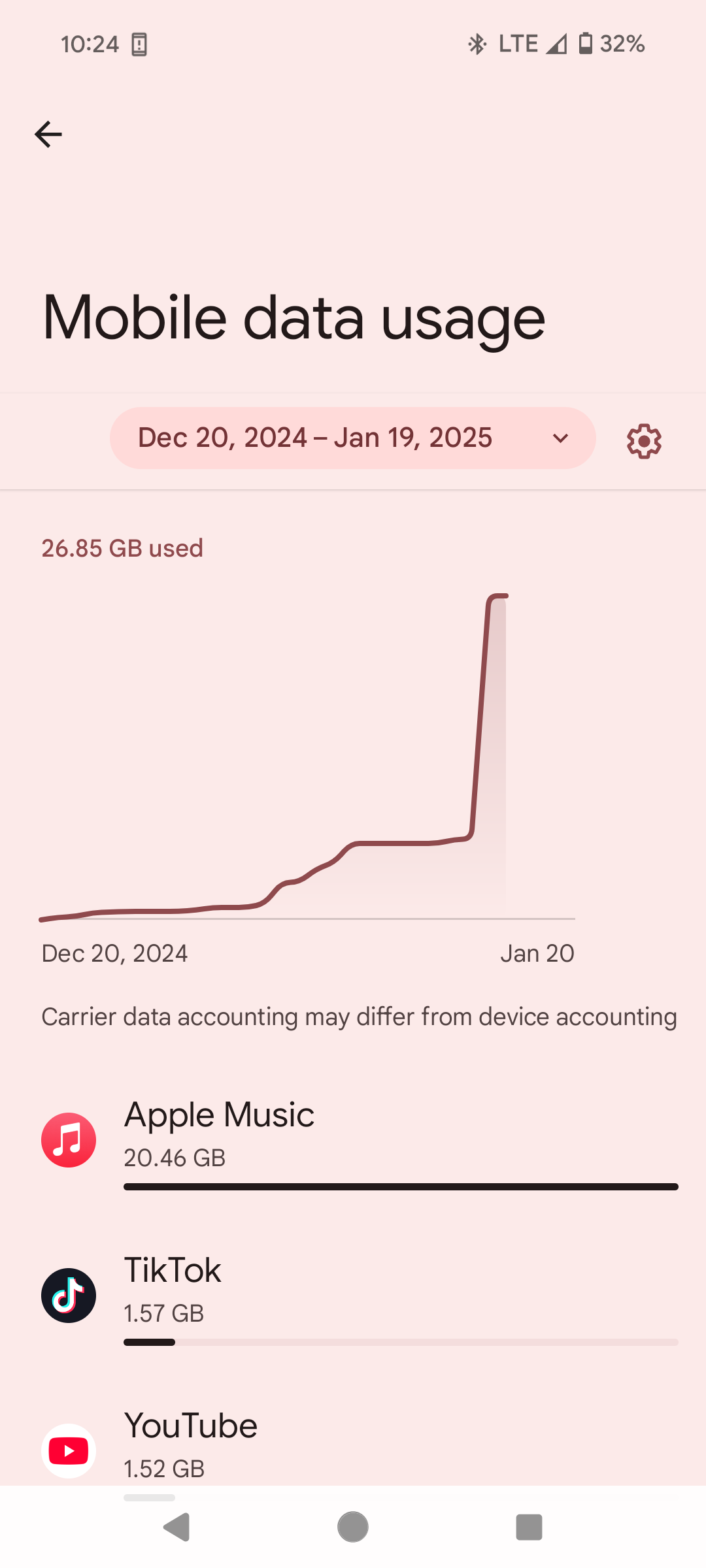The image size is (706, 1568).
Task: Tap the YouTube app icon
Action: click(x=69, y=1451)
